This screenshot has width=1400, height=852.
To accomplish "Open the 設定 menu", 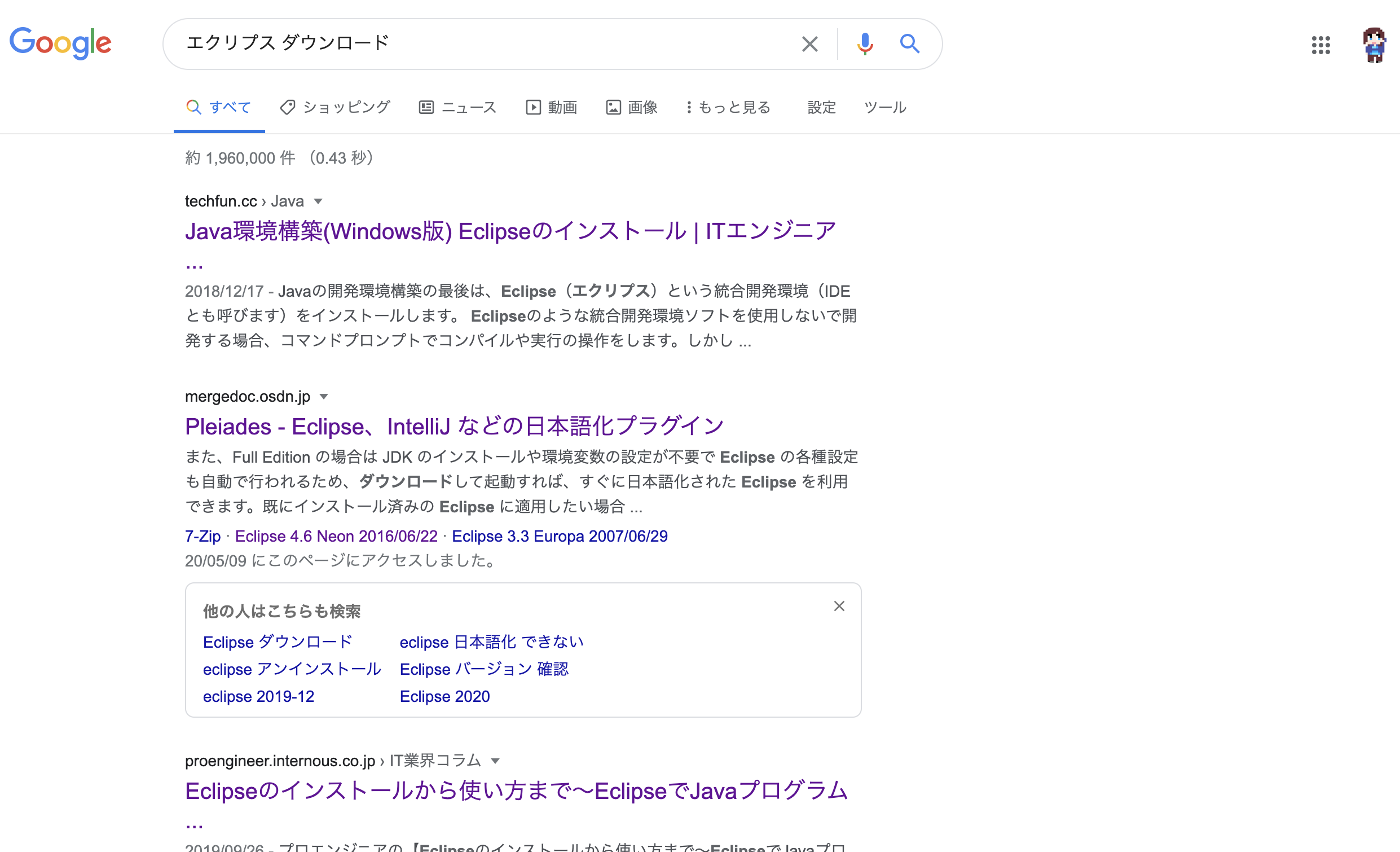I will (822, 107).
